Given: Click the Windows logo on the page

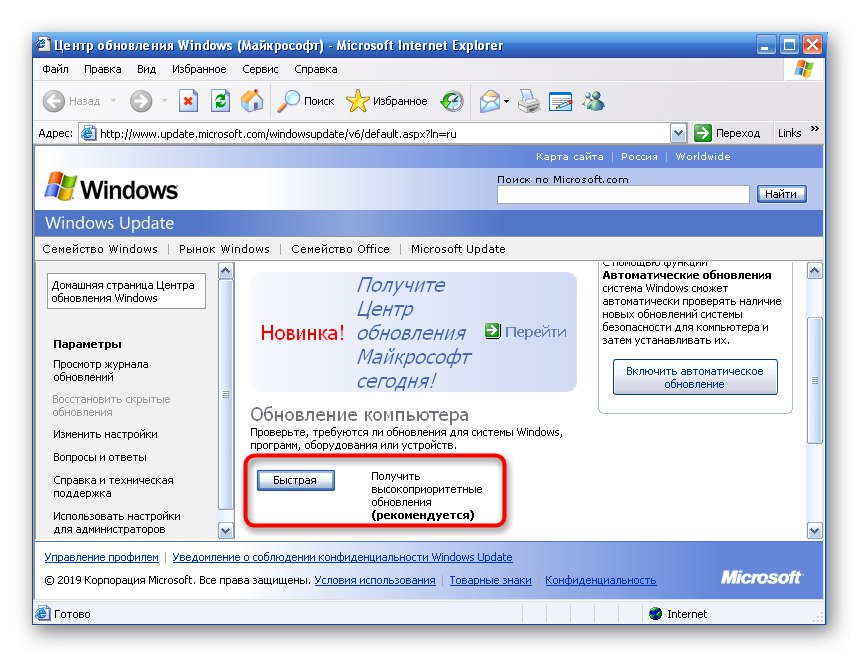Looking at the screenshot, I should click(x=111, y=188).
